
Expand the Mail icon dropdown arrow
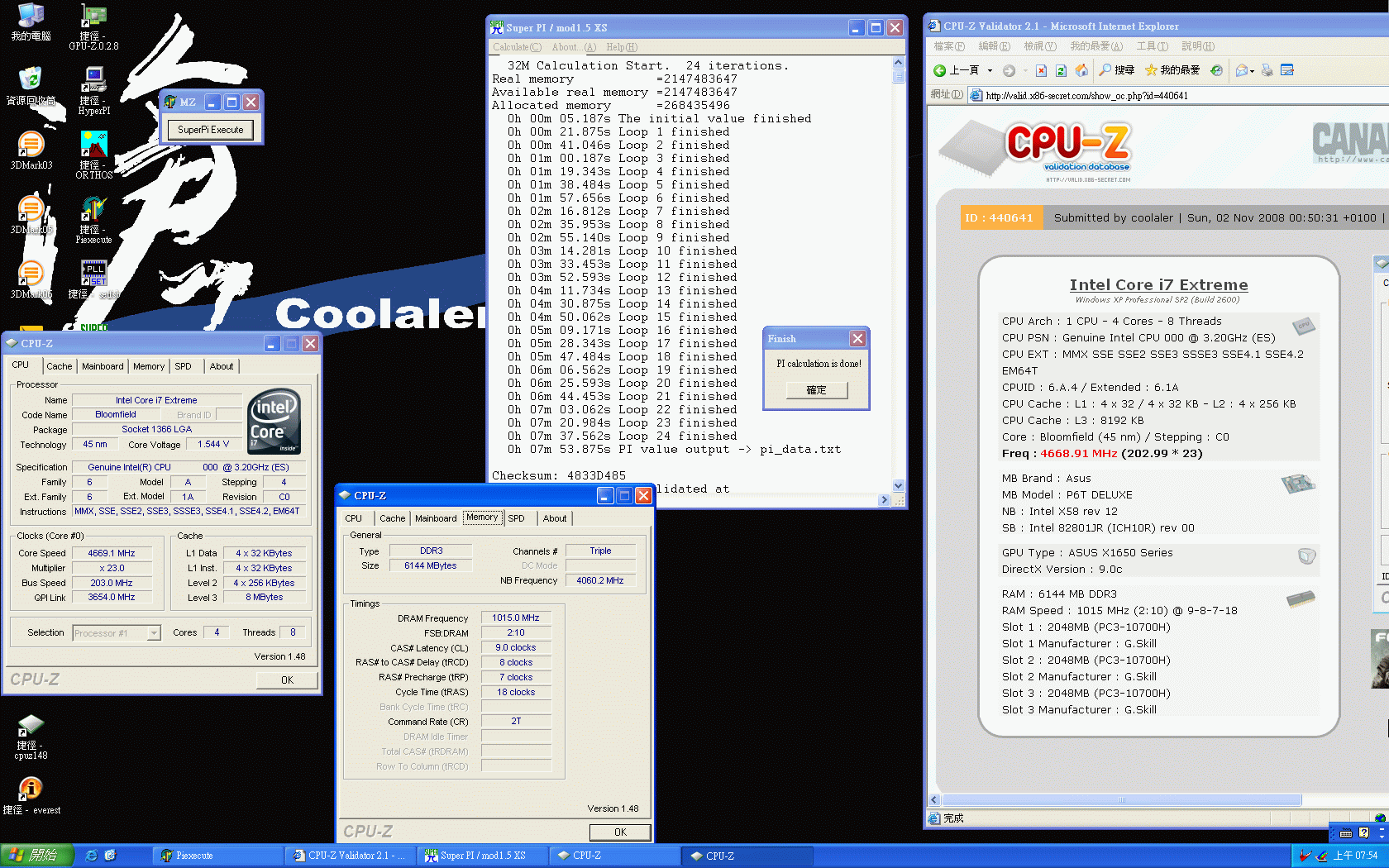click(1252, 71)
